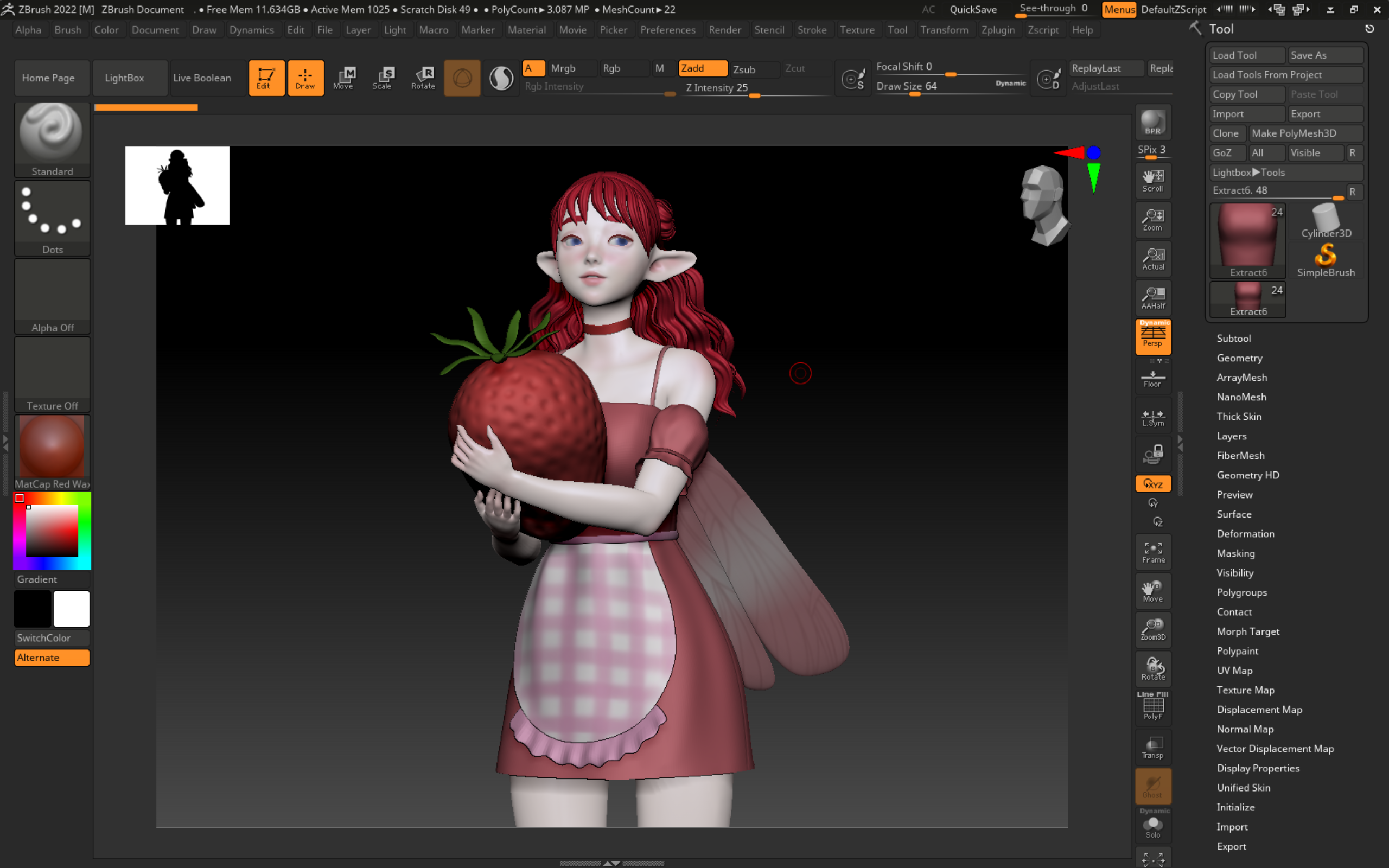This screenshot has width=1389, height=868.
Task: Open the Render menu
Action: pyautogui.click(x=724, y=30)
